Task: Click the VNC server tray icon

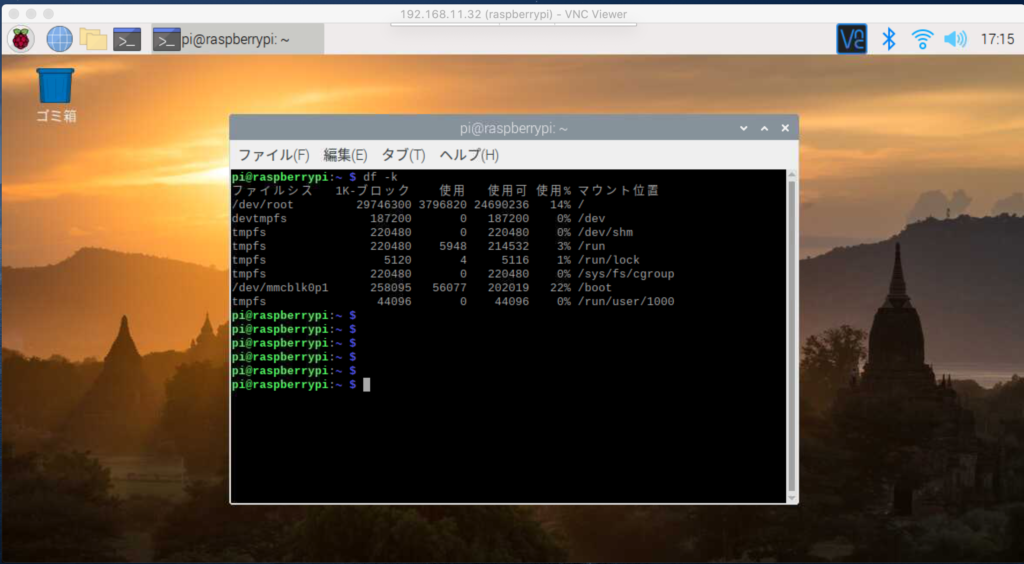Action: [x=851, y=39]
